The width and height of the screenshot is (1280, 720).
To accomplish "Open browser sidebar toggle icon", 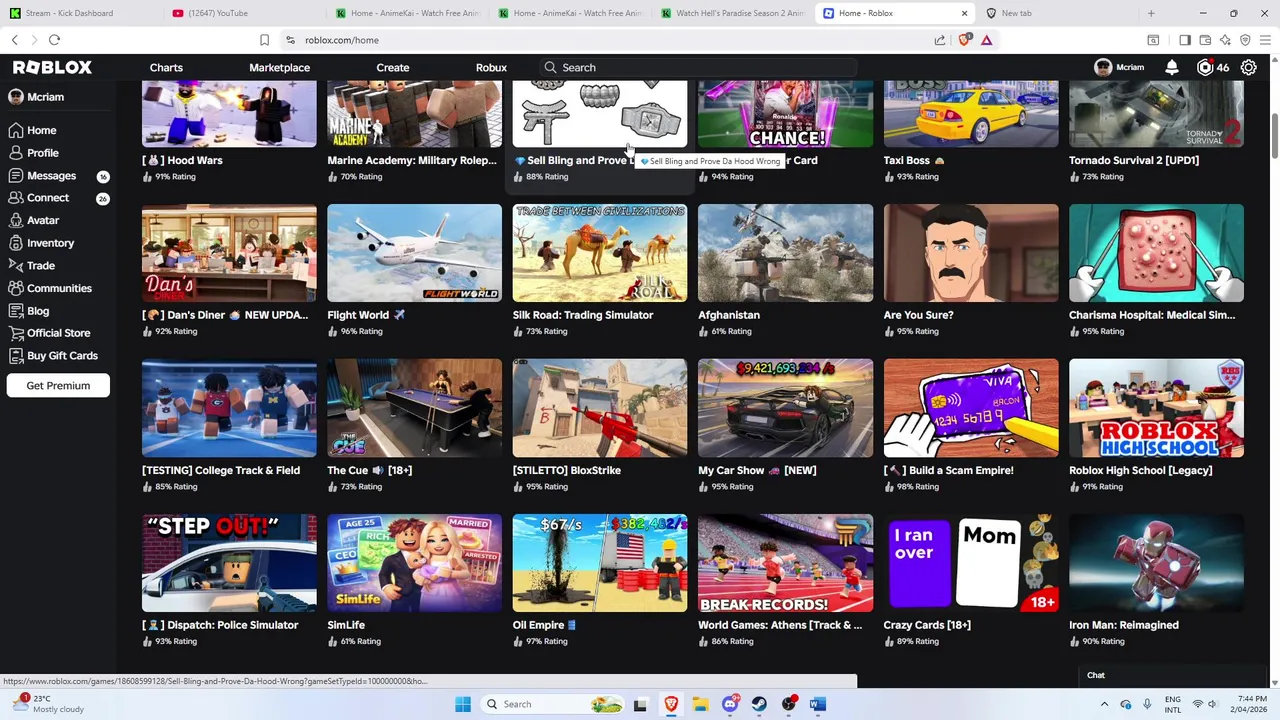I will click(1185, 40).
